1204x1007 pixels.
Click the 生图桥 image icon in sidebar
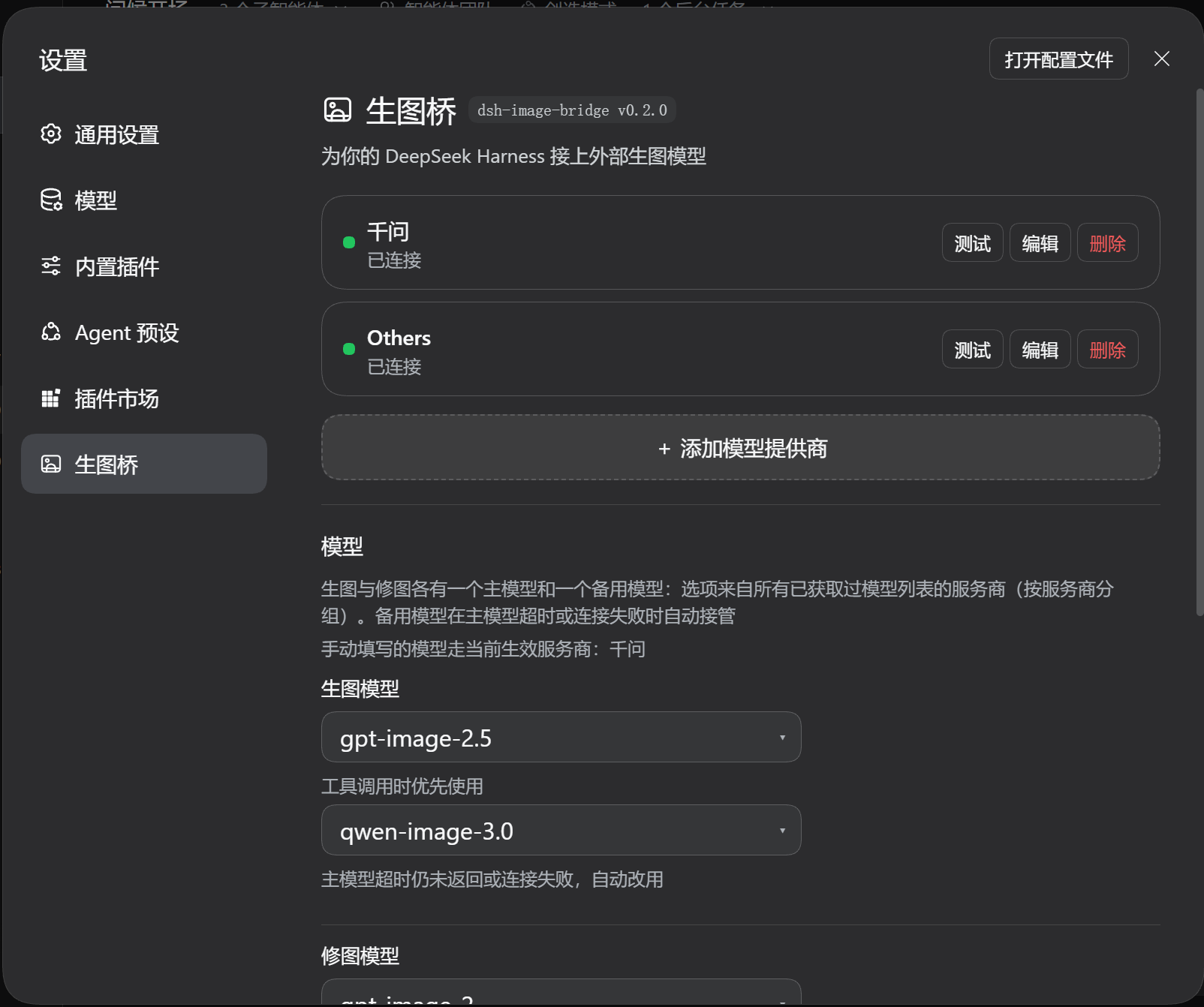click(51, 464)
